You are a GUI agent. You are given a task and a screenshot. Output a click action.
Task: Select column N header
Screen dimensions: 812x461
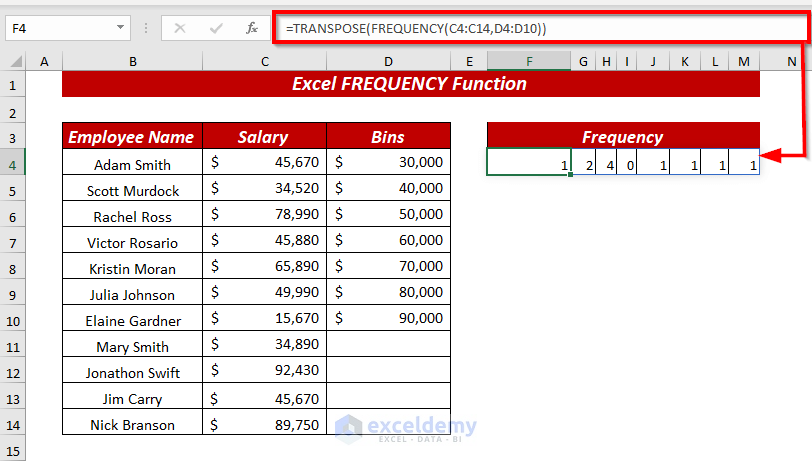click(791, 62)
